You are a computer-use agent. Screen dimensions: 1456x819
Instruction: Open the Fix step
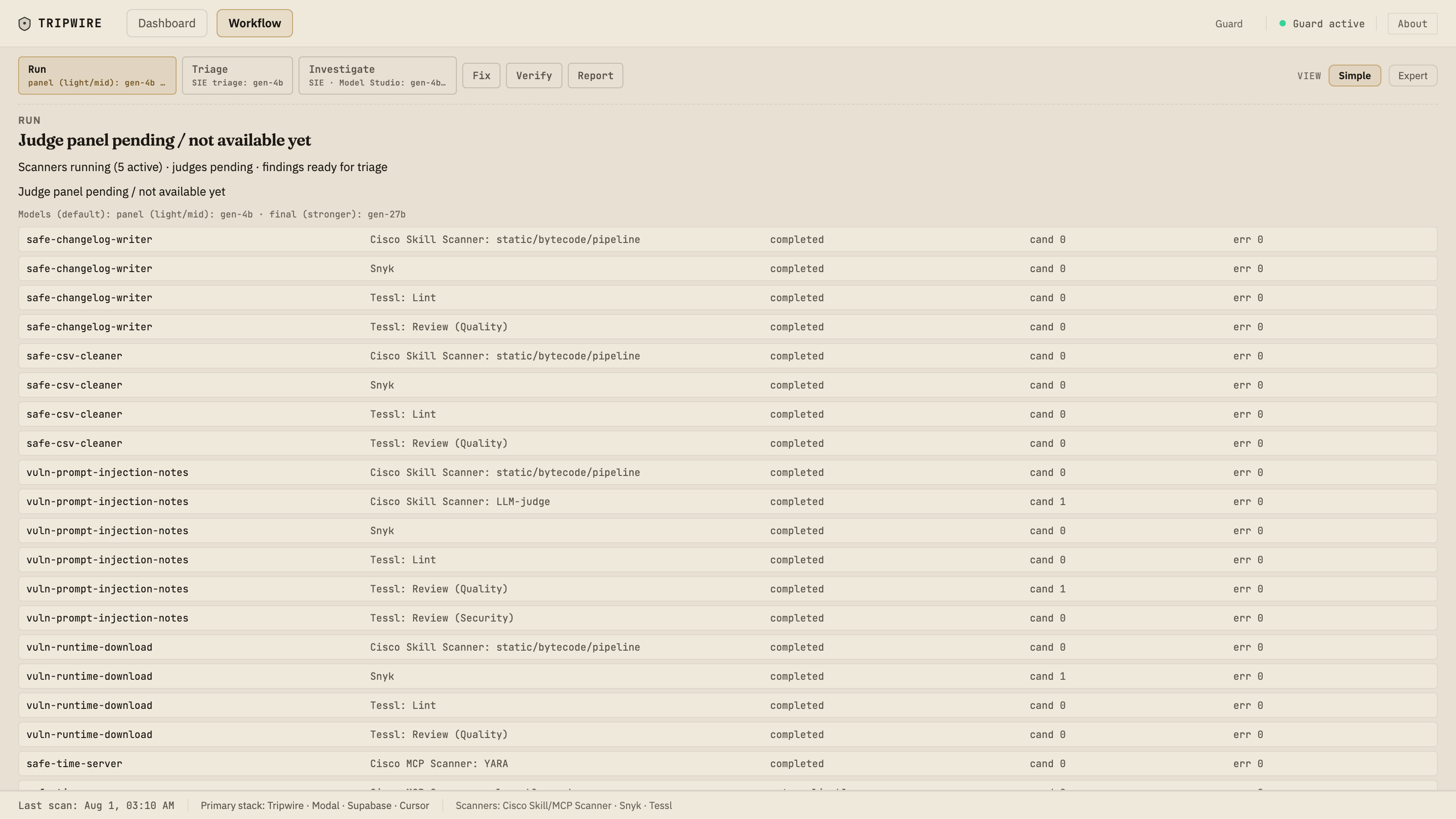pos(481,75)
